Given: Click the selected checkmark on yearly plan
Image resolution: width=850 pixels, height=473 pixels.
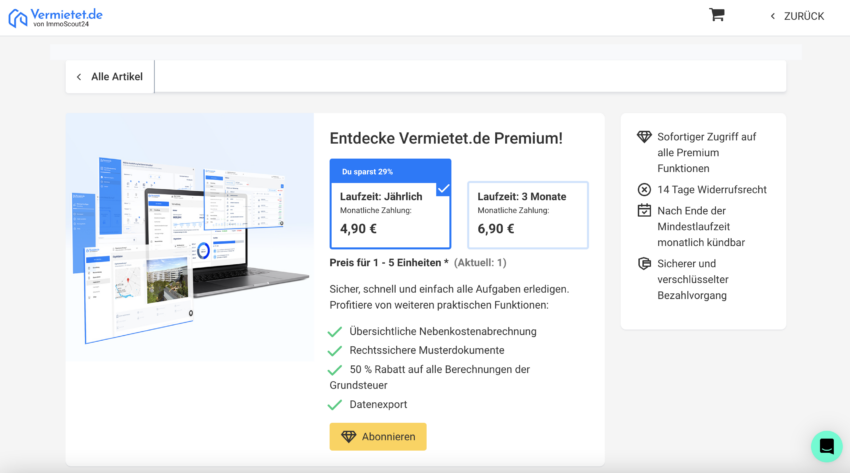Looking at the screenshot, I should [x=443, y=189].
